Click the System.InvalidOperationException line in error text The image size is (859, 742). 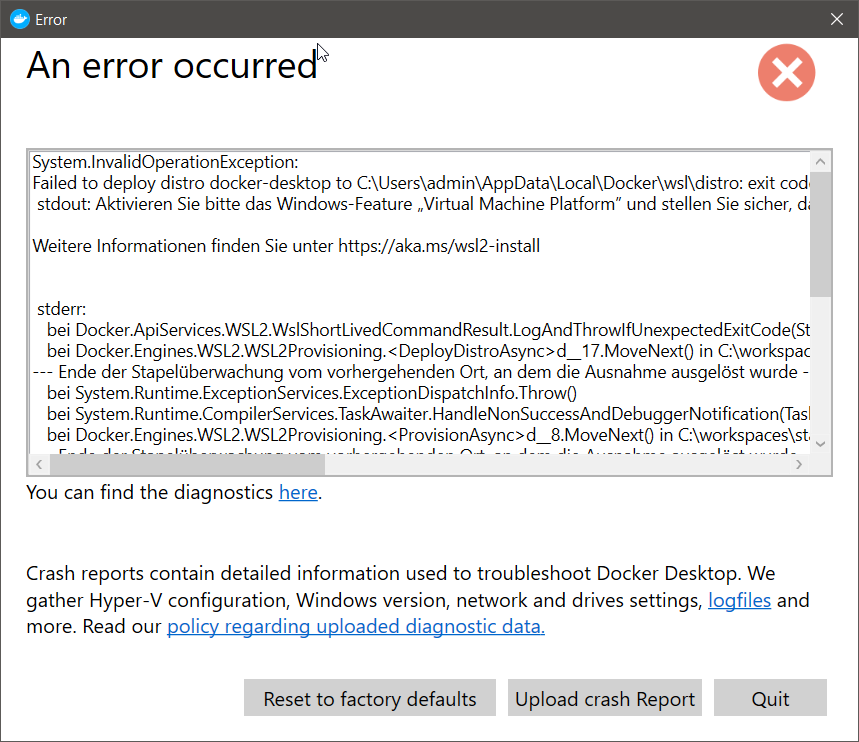point(165,162)
